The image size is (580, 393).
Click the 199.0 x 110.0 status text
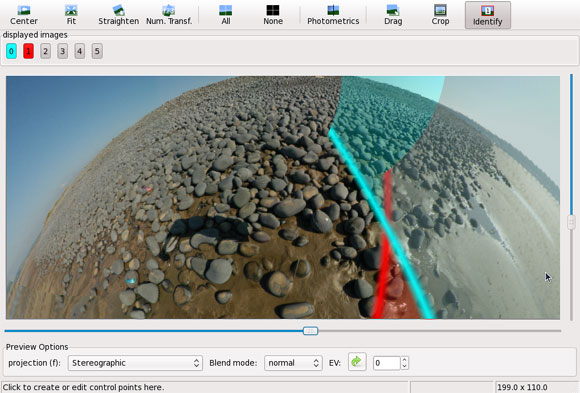click(x=522, y=387)
